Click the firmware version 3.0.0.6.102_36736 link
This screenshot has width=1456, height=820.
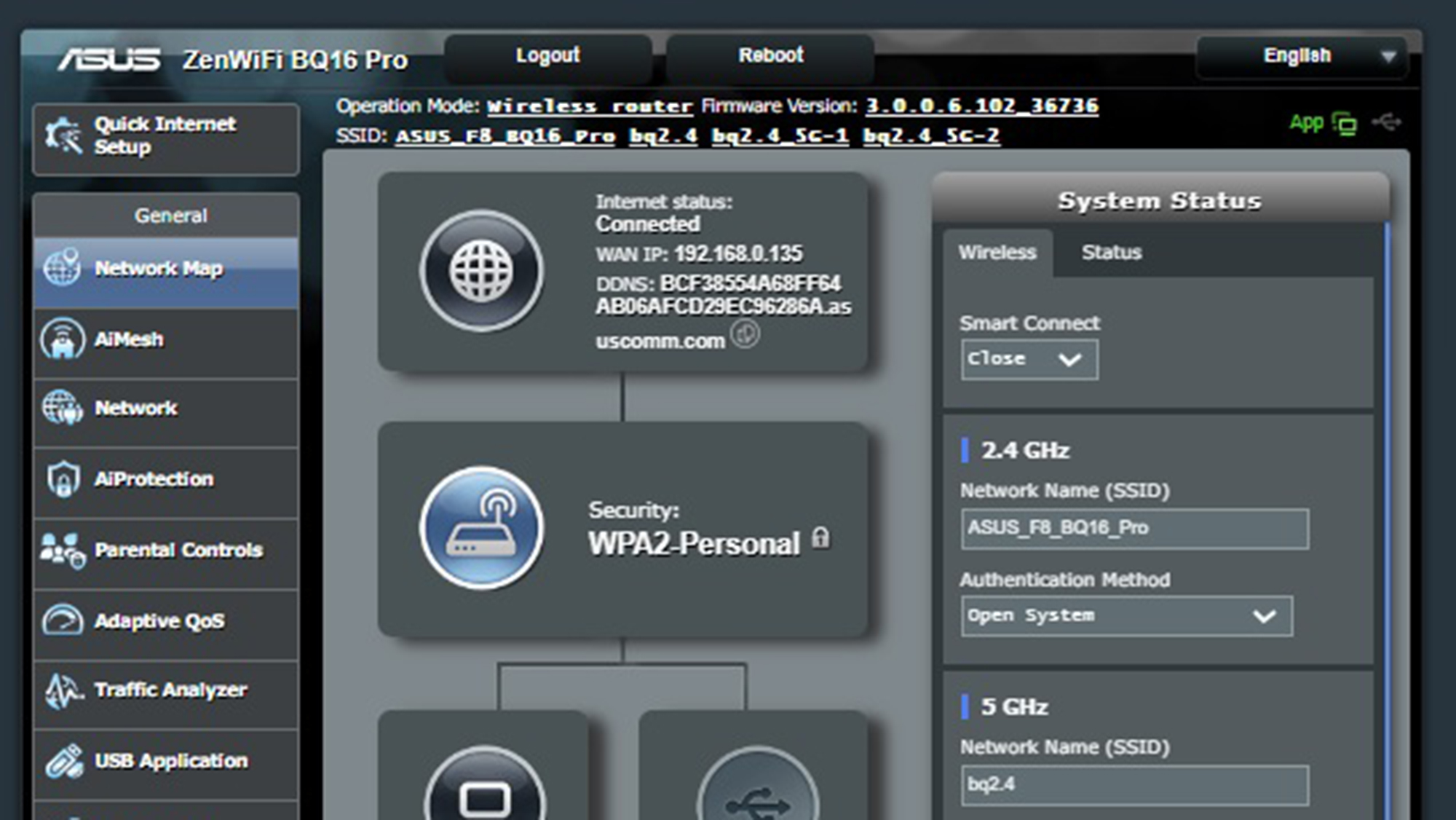[982, 106]
